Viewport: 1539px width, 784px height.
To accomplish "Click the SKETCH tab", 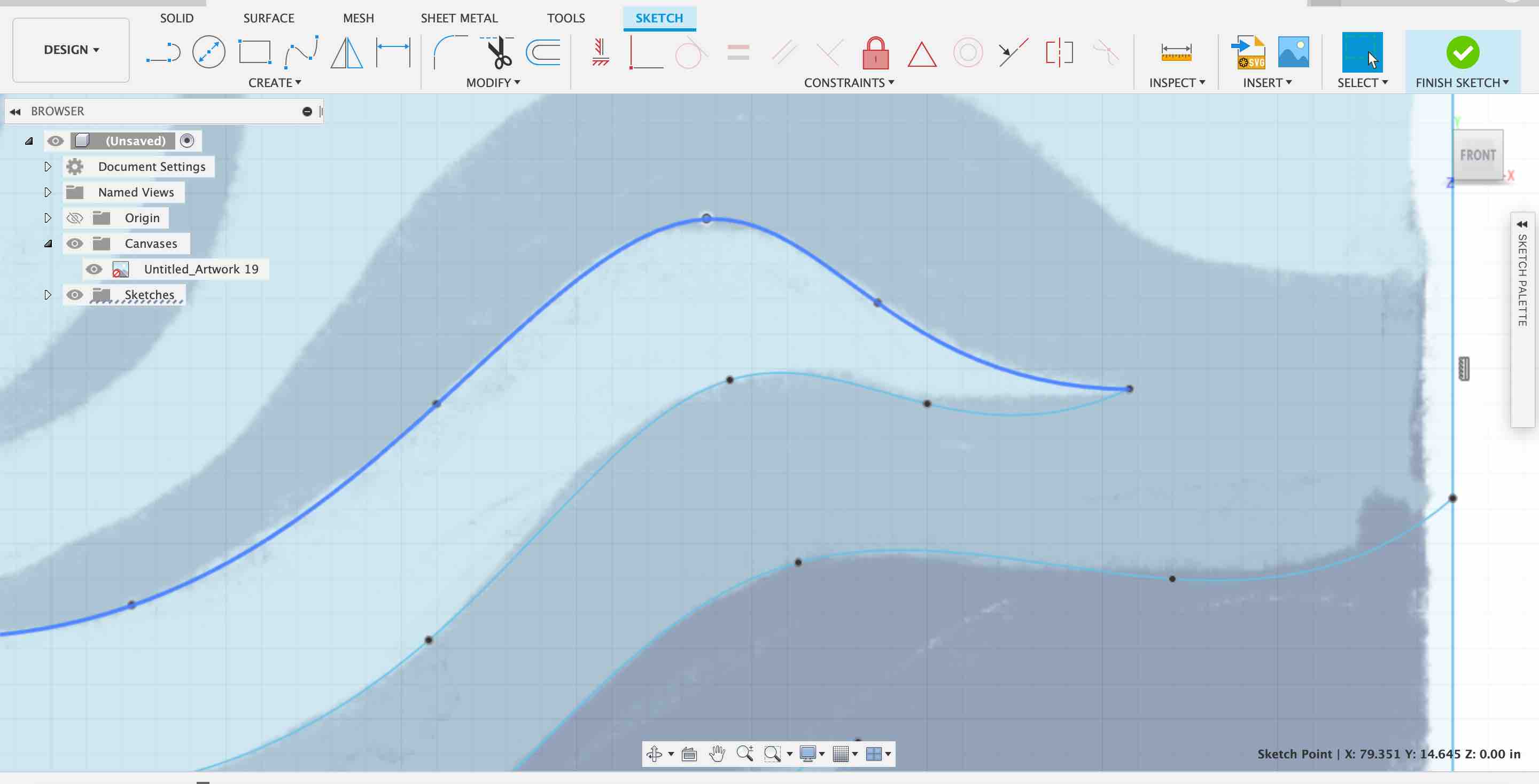I will tap(659, 18).
